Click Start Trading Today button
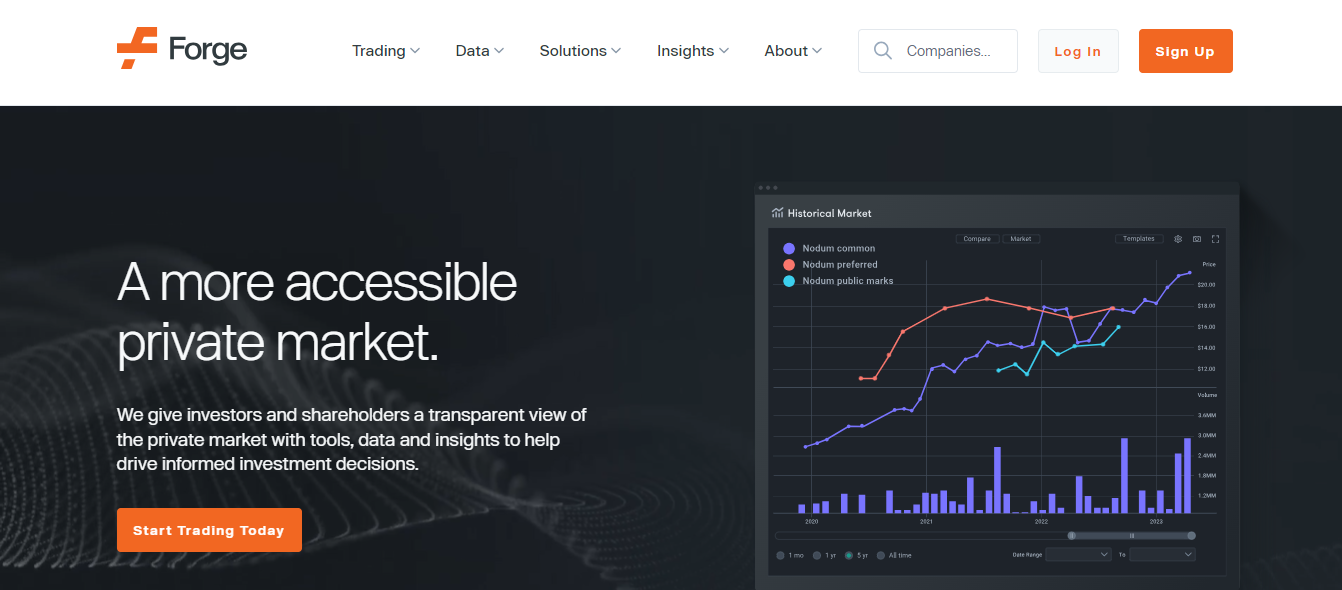1342x590 pixels. 209,530
